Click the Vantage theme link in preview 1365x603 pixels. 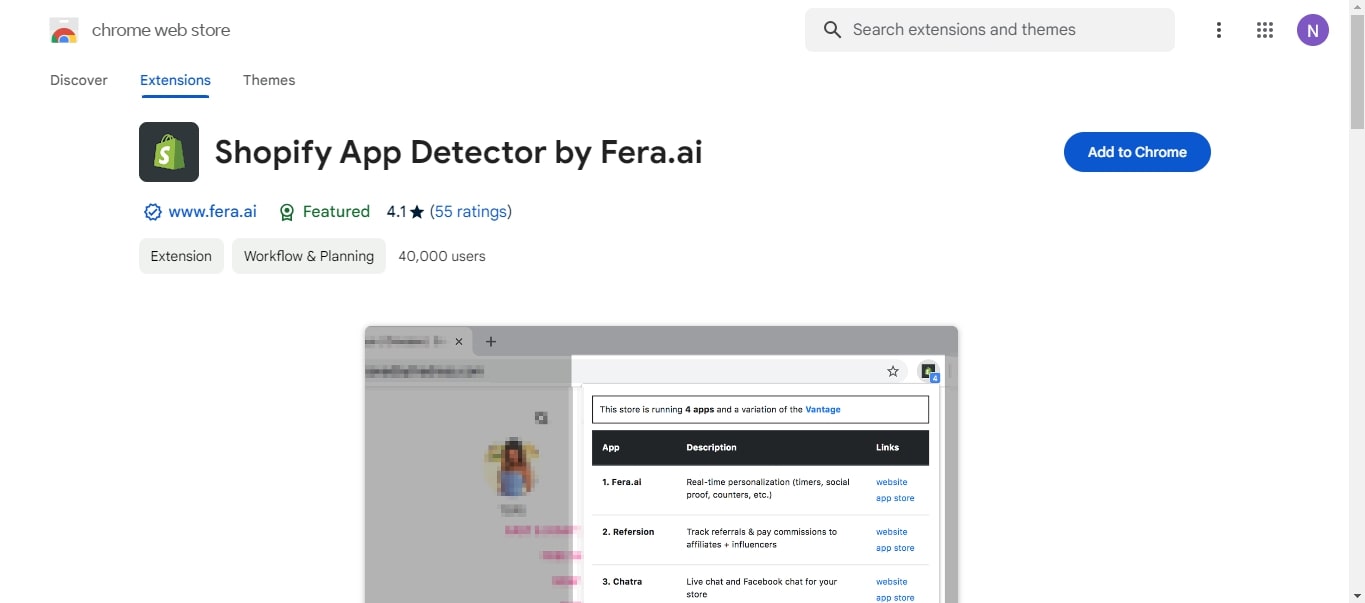823,410
